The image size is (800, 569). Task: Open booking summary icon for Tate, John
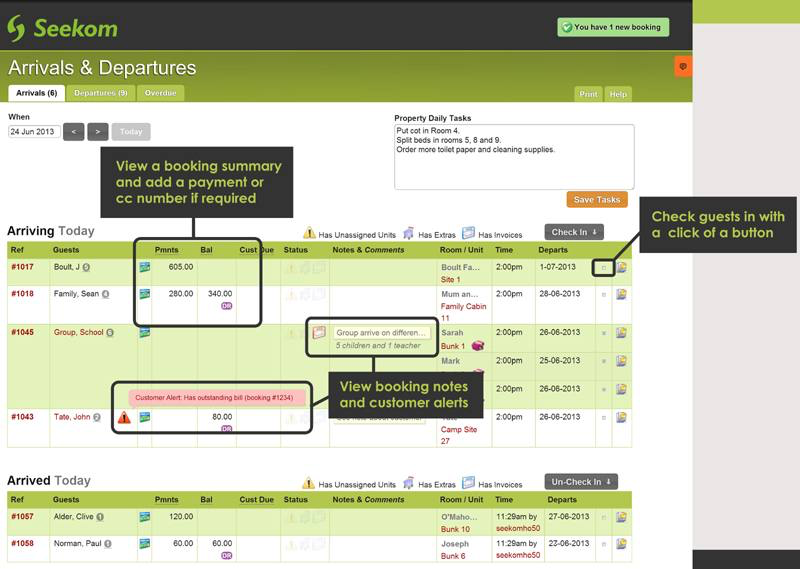click(x=145, y=417)
